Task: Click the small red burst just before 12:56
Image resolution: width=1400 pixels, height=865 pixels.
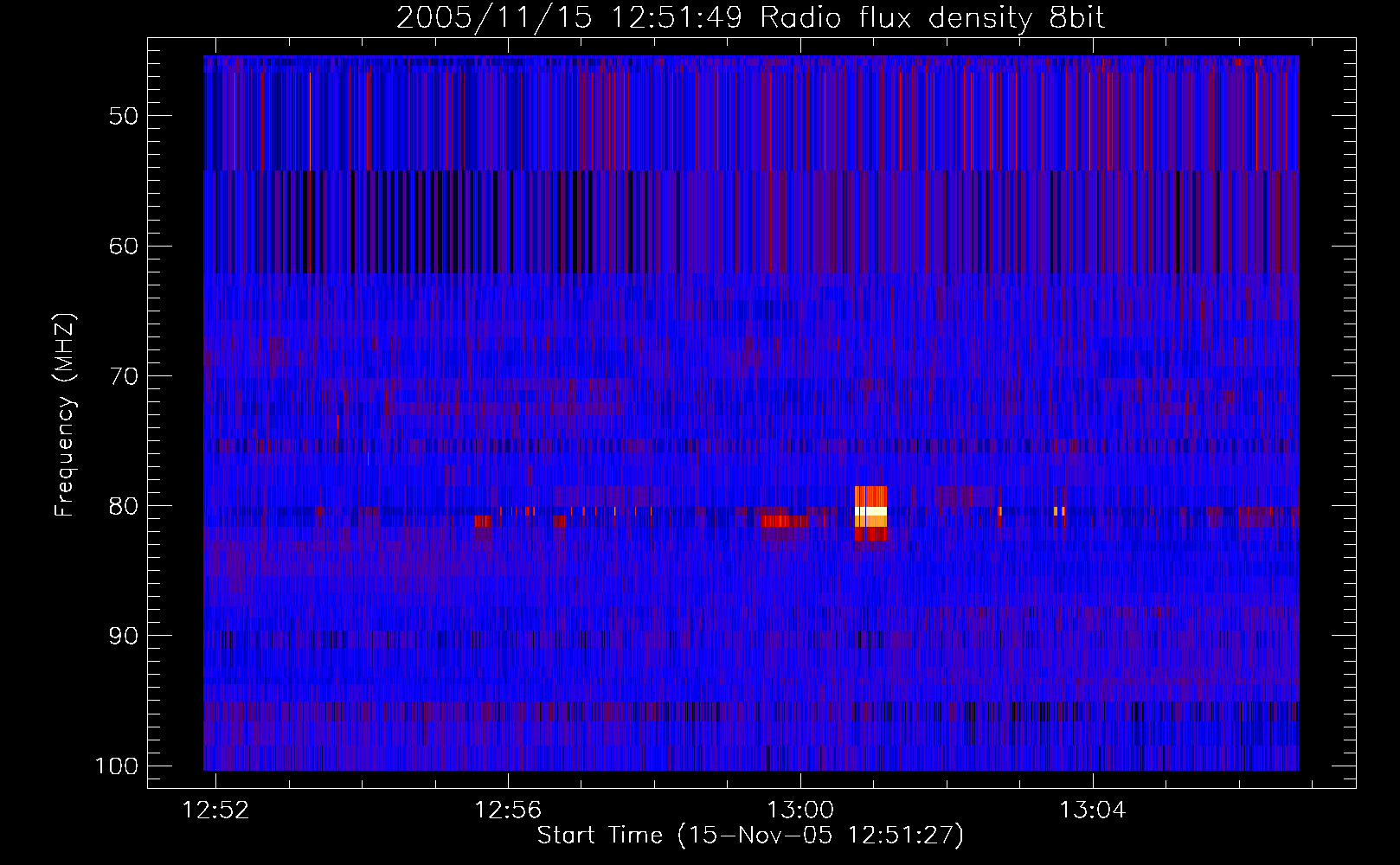Action: tap(483, 521)
